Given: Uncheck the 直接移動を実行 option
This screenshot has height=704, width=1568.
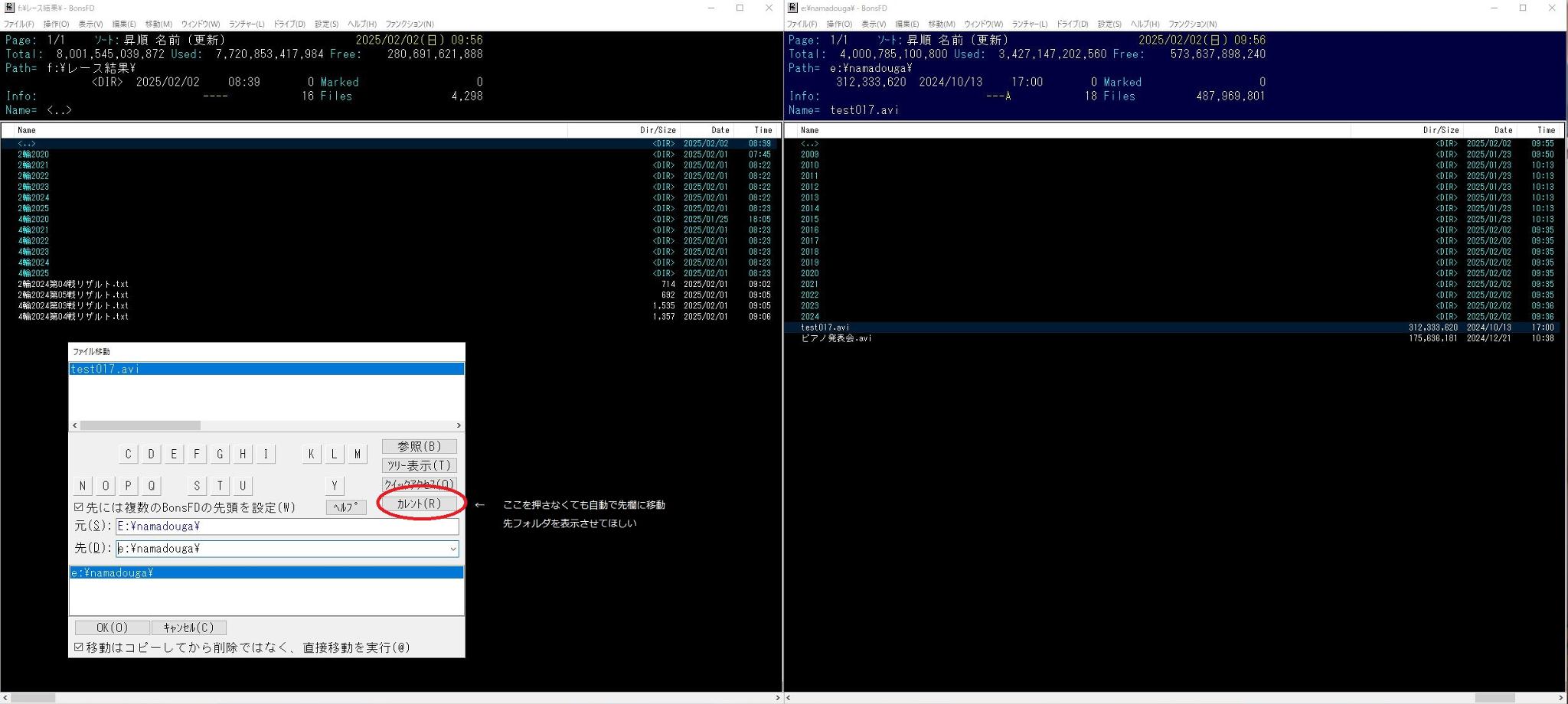Looking at the screenshot, I should pos(79,647).
